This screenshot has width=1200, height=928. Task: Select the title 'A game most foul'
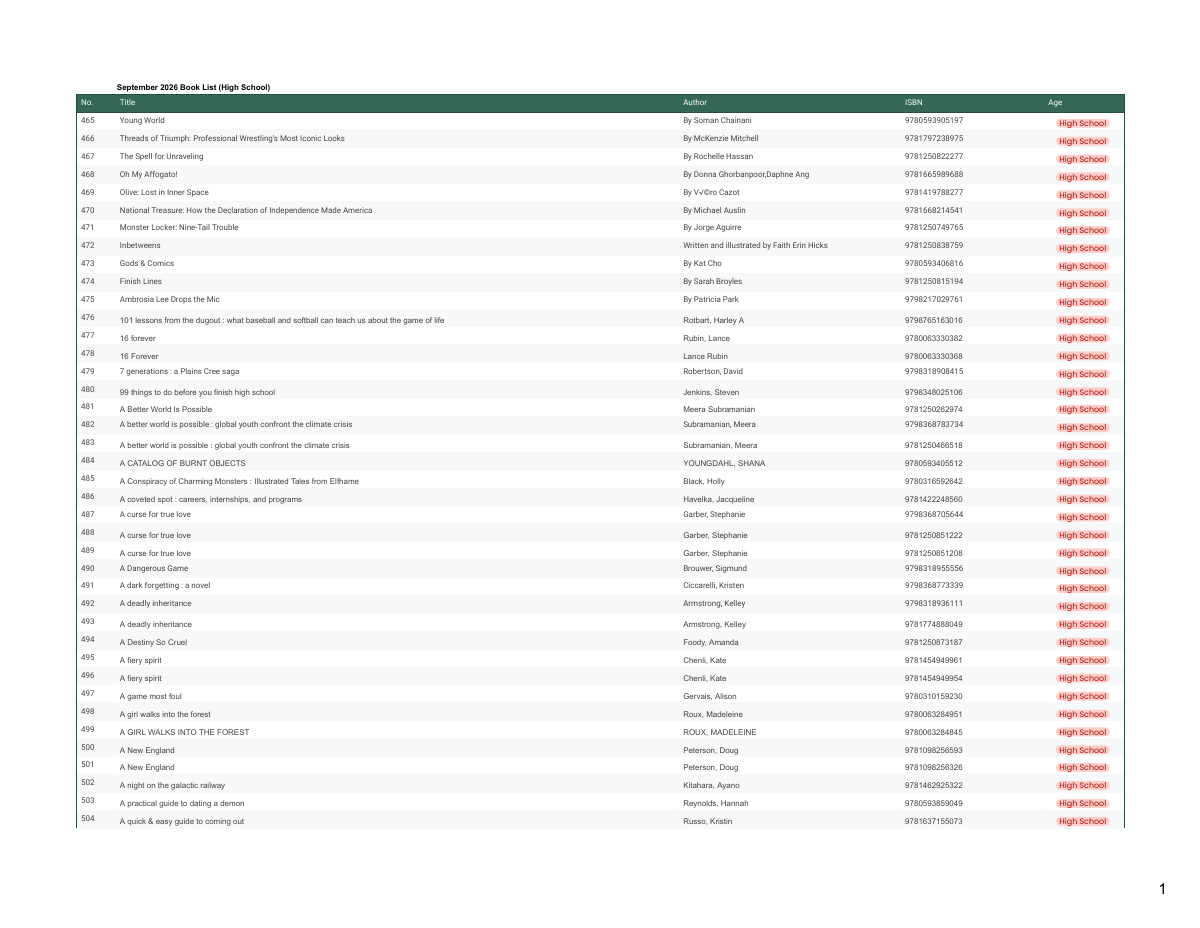[x=150, y=696]
